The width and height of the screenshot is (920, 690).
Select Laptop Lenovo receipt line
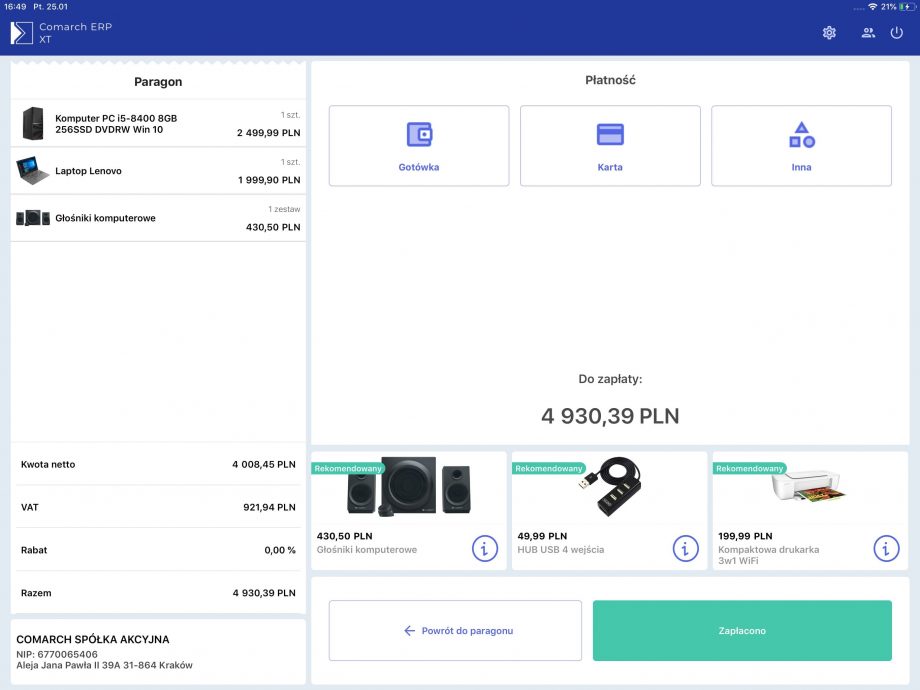tap(158, 171)
